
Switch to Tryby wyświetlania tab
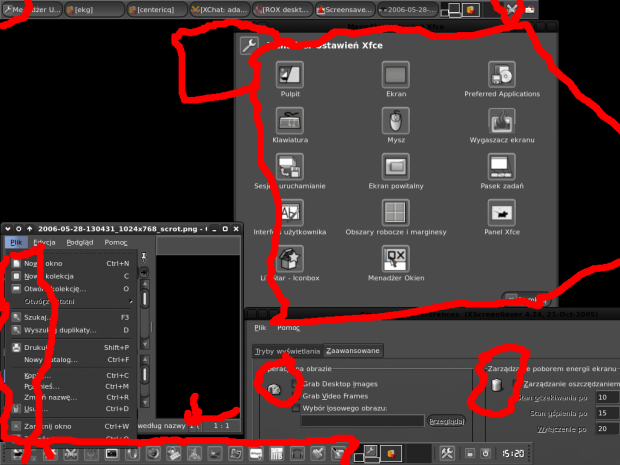coord(287,351)
